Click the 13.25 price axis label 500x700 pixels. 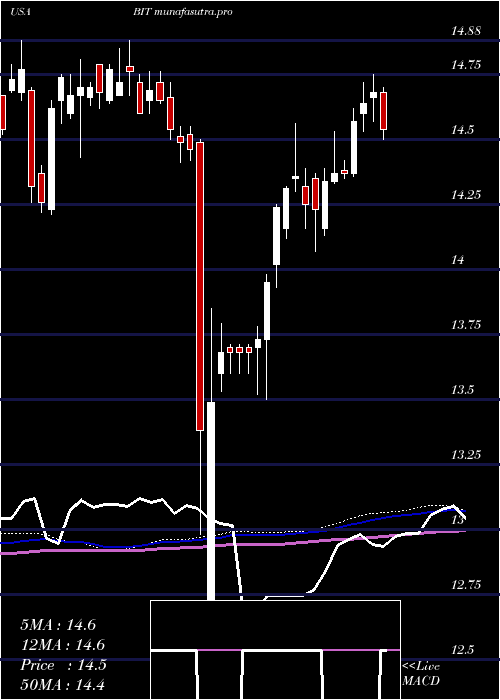tap(466, 454)
